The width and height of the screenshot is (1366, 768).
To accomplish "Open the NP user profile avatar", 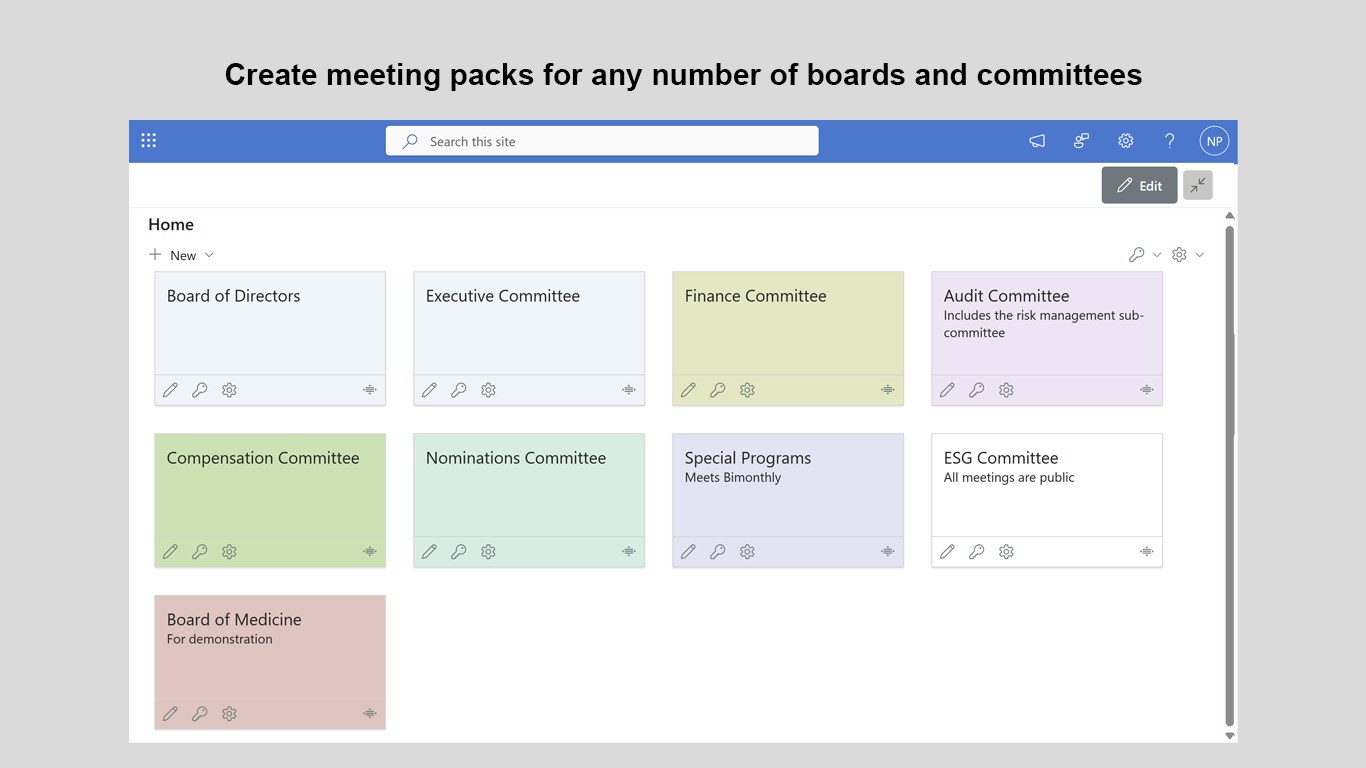I will (1214, 141).
